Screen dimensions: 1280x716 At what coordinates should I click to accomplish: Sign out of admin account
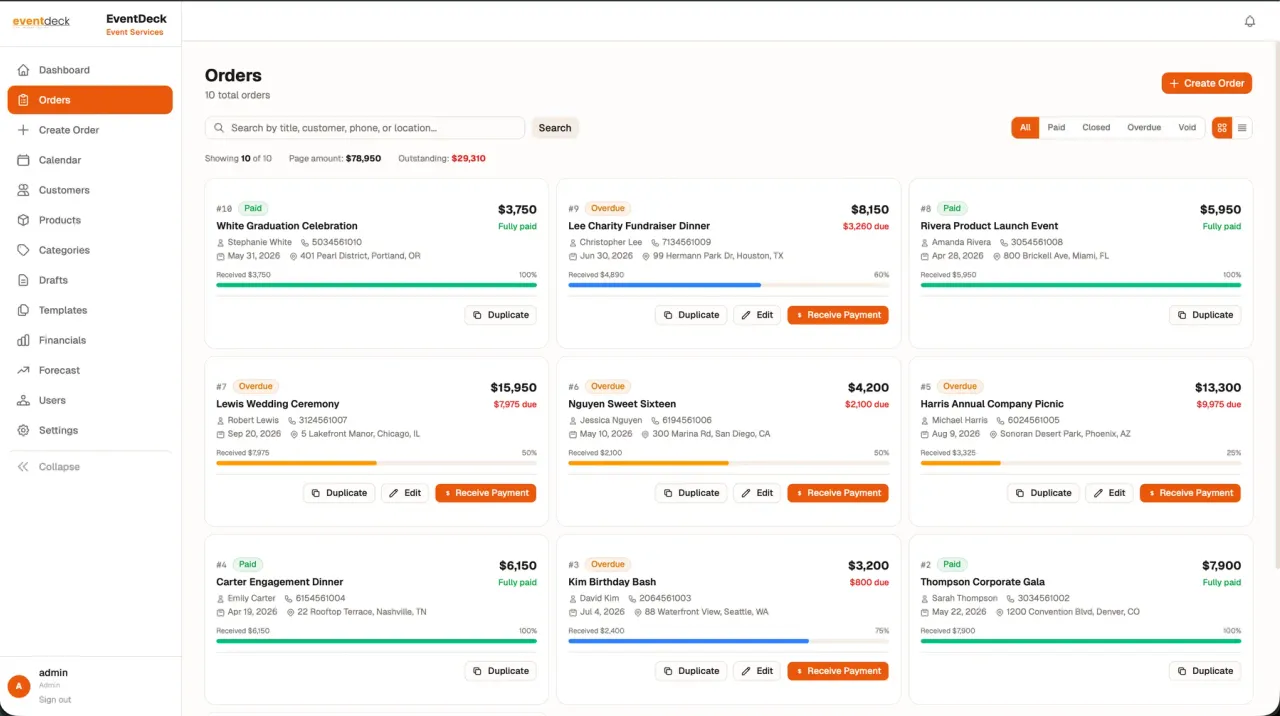(55, 700)
